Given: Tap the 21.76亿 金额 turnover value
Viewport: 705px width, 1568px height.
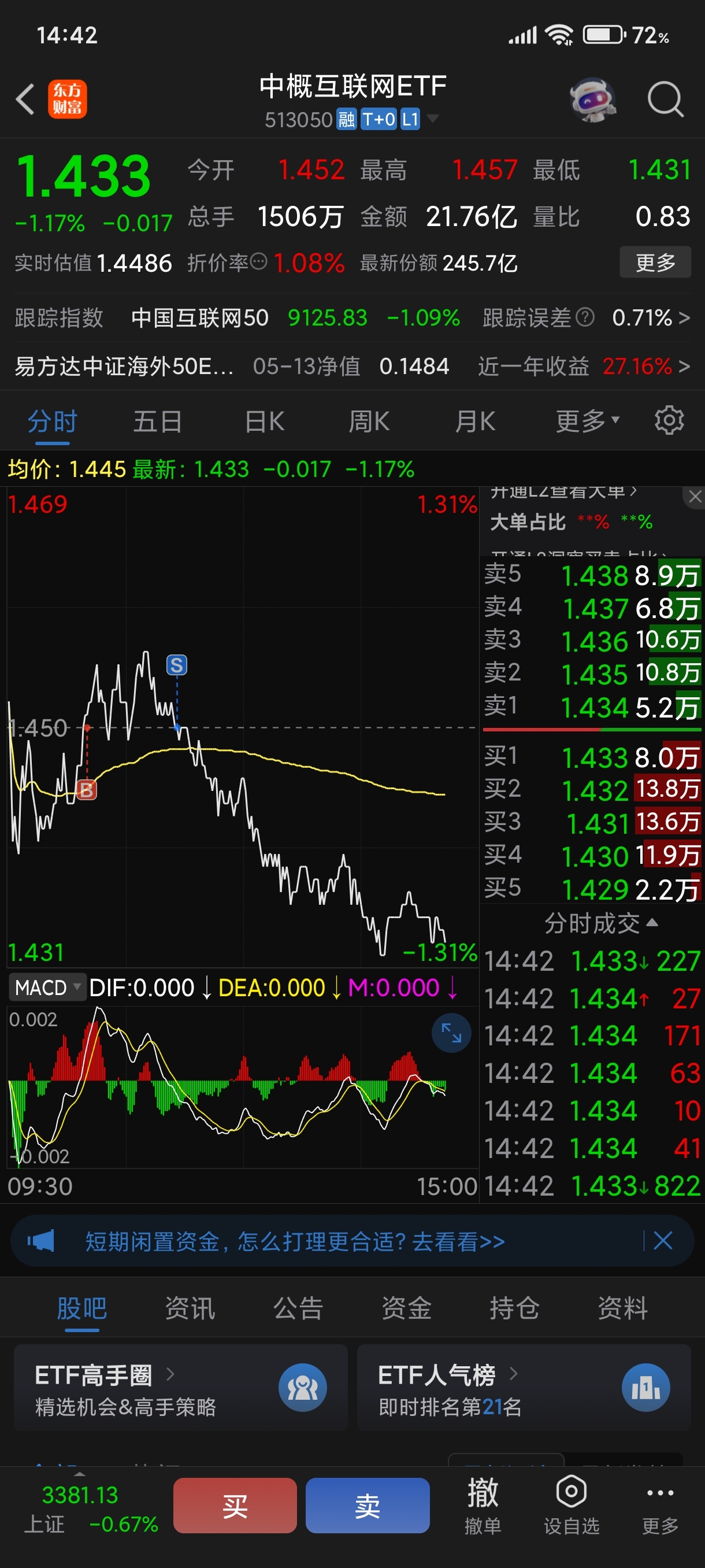Looking at the screenshot, I should 472,216.
